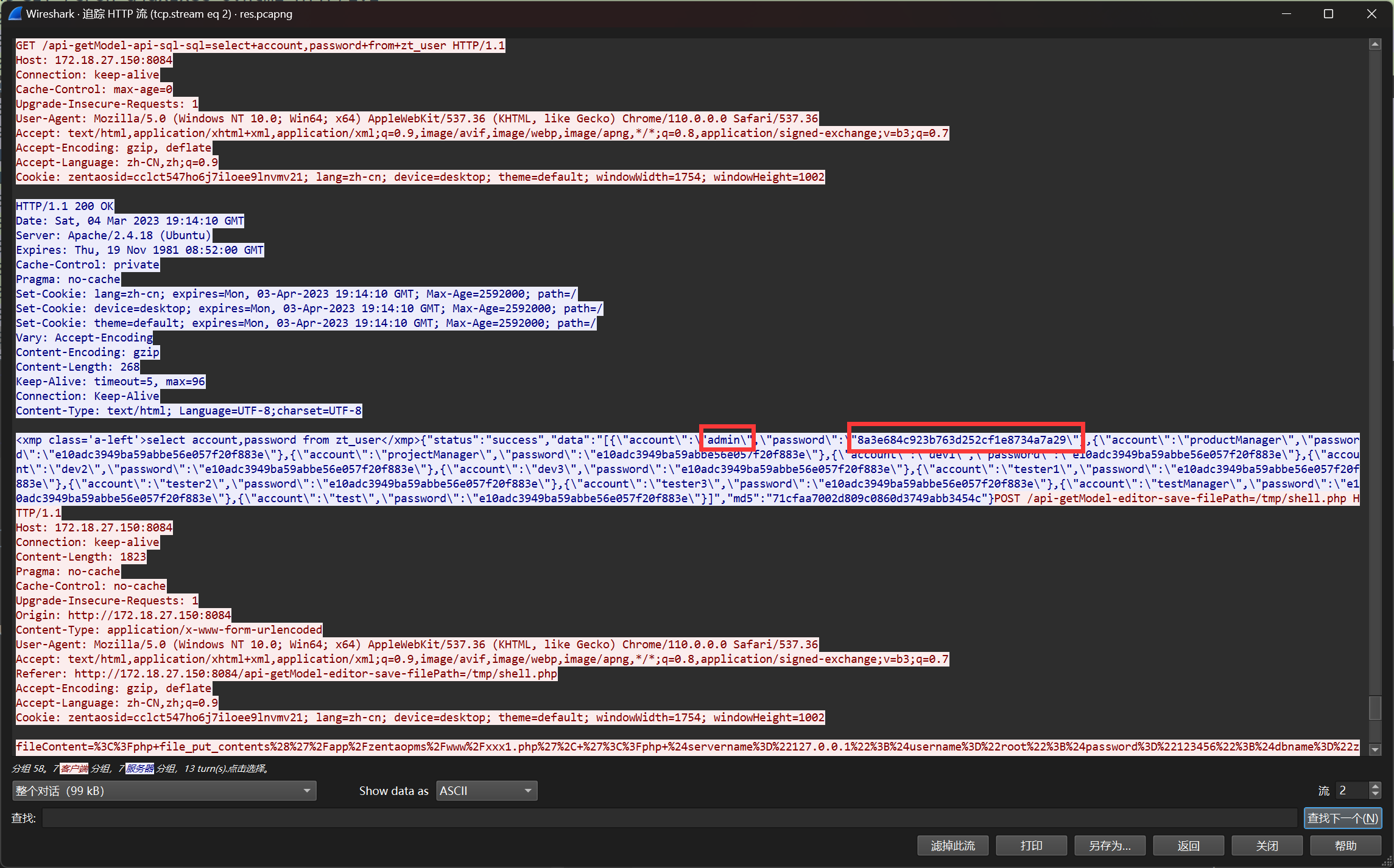This screenshot has width=1394, height=868.
Task: Click the Upgrade-Insecure-Requests: 1 line at top
Action: point(107,104)
